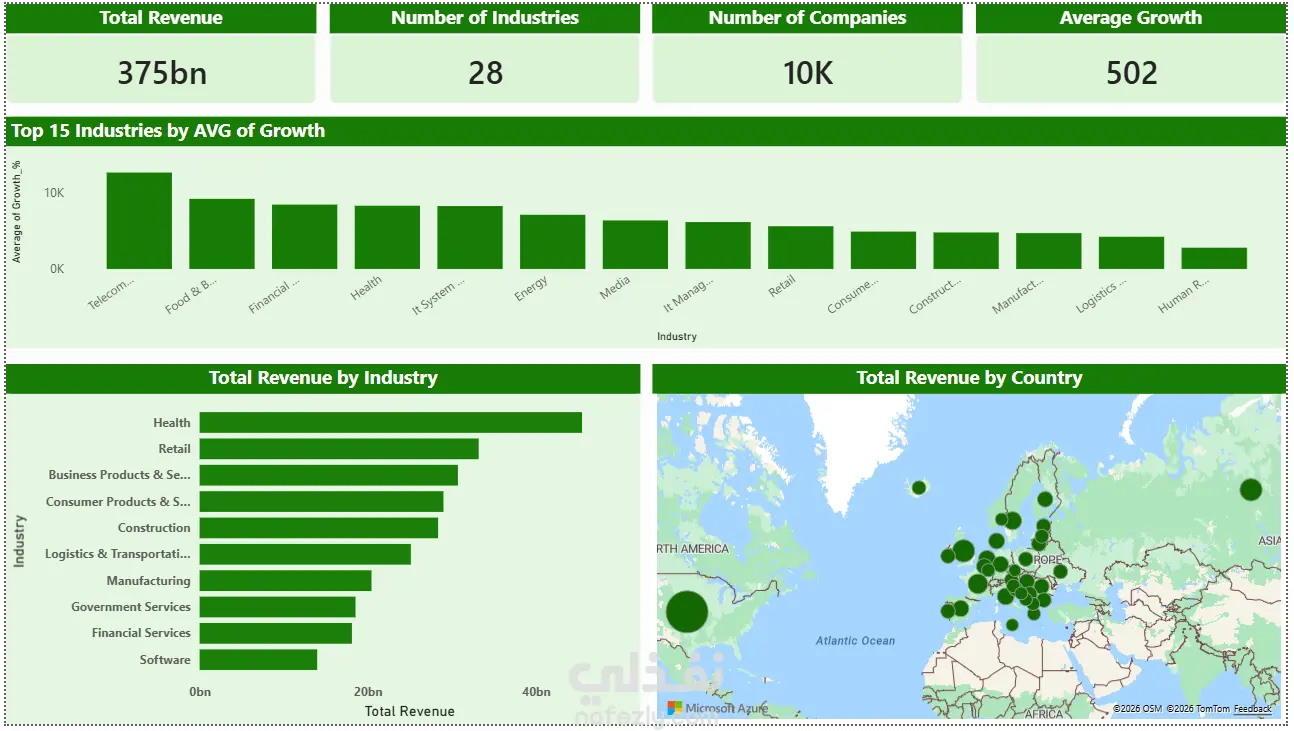
Task: Select the It Manag... bar in growth chart
Action: (718, 245)
